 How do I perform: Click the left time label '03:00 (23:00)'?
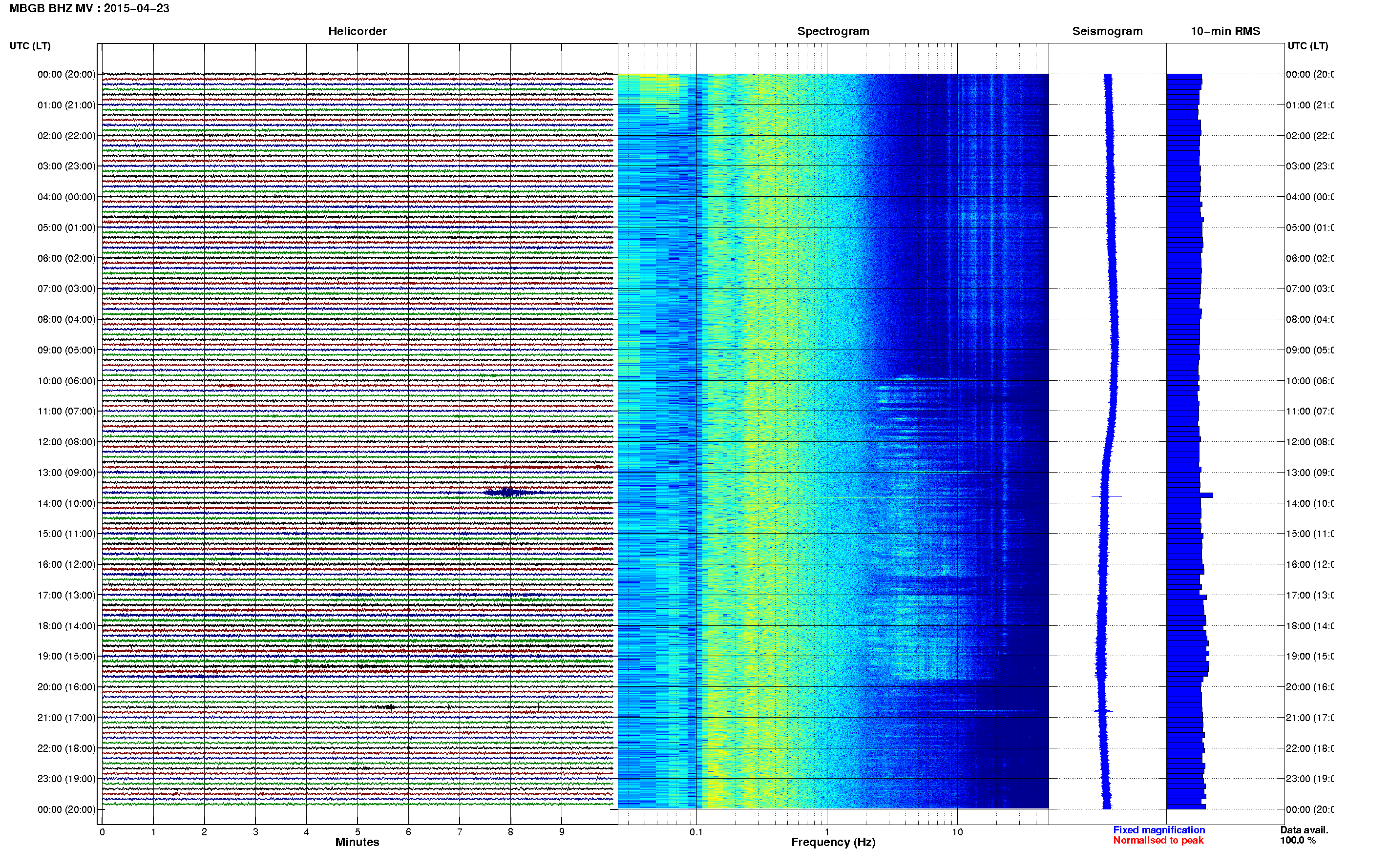(66, 166)
